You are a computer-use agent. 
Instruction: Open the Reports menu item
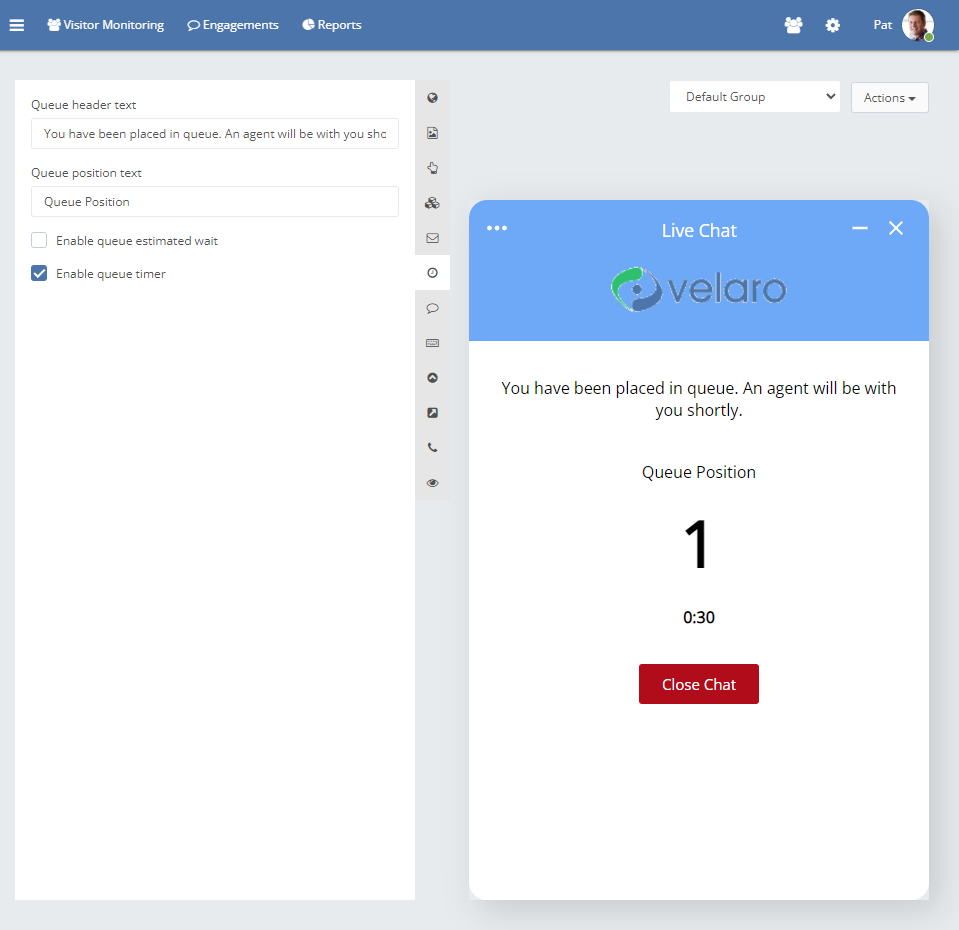coord(331,25)
